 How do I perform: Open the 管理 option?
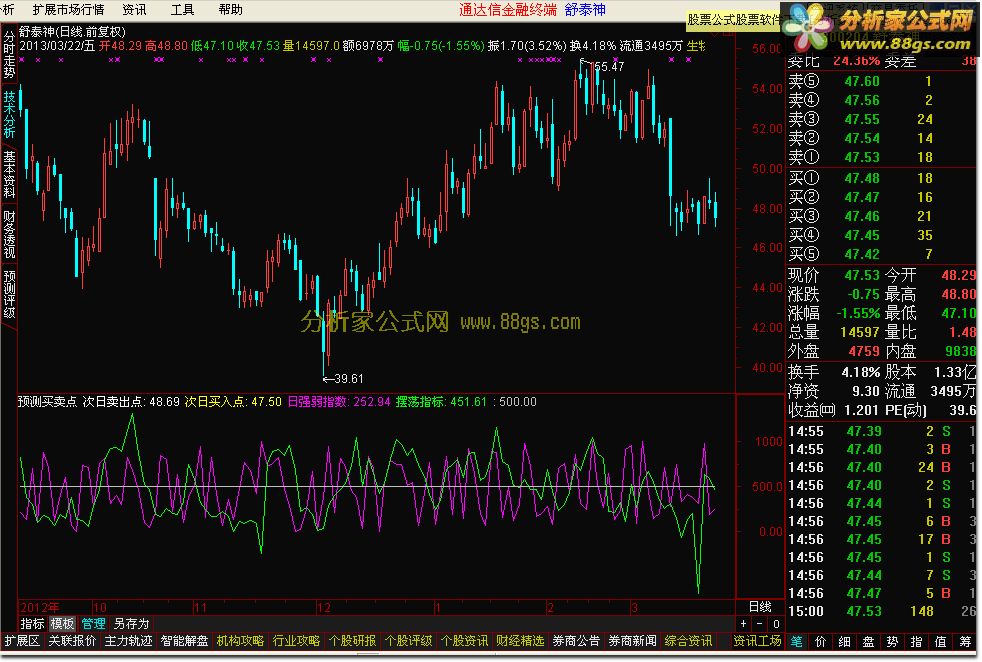(x=93, y=624)
